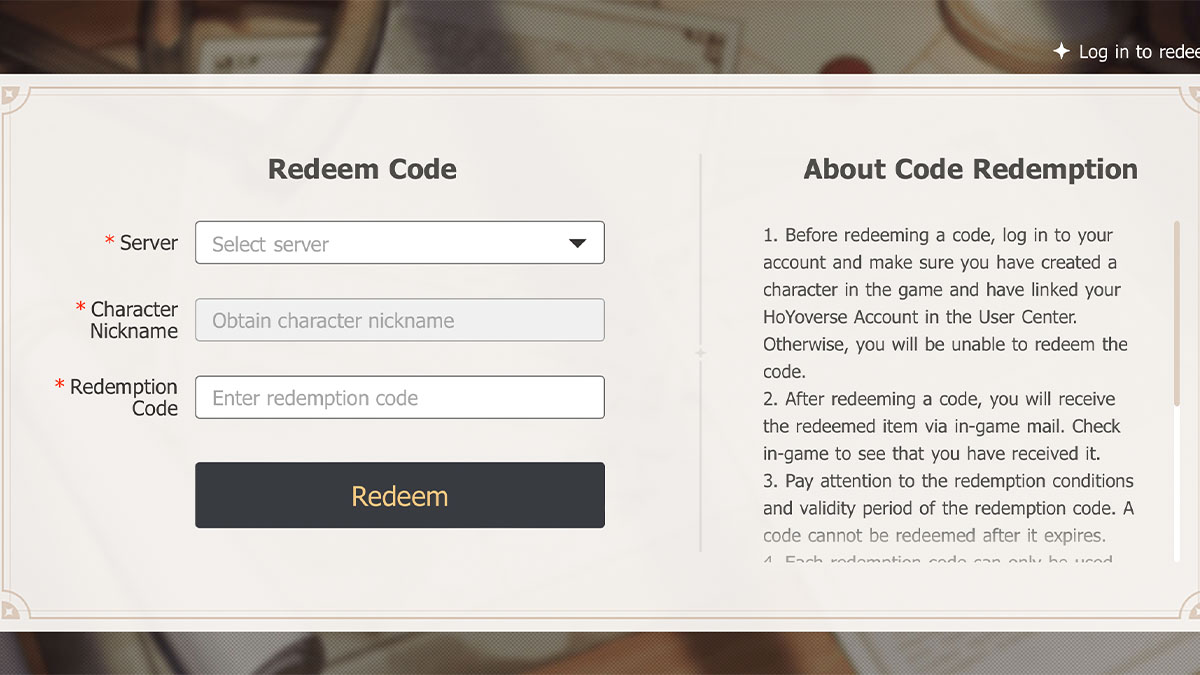The width and height of the screenshot is (1200, 675).
Task: Click the sparkle icon beside Log in
Action: point(1062,51)
